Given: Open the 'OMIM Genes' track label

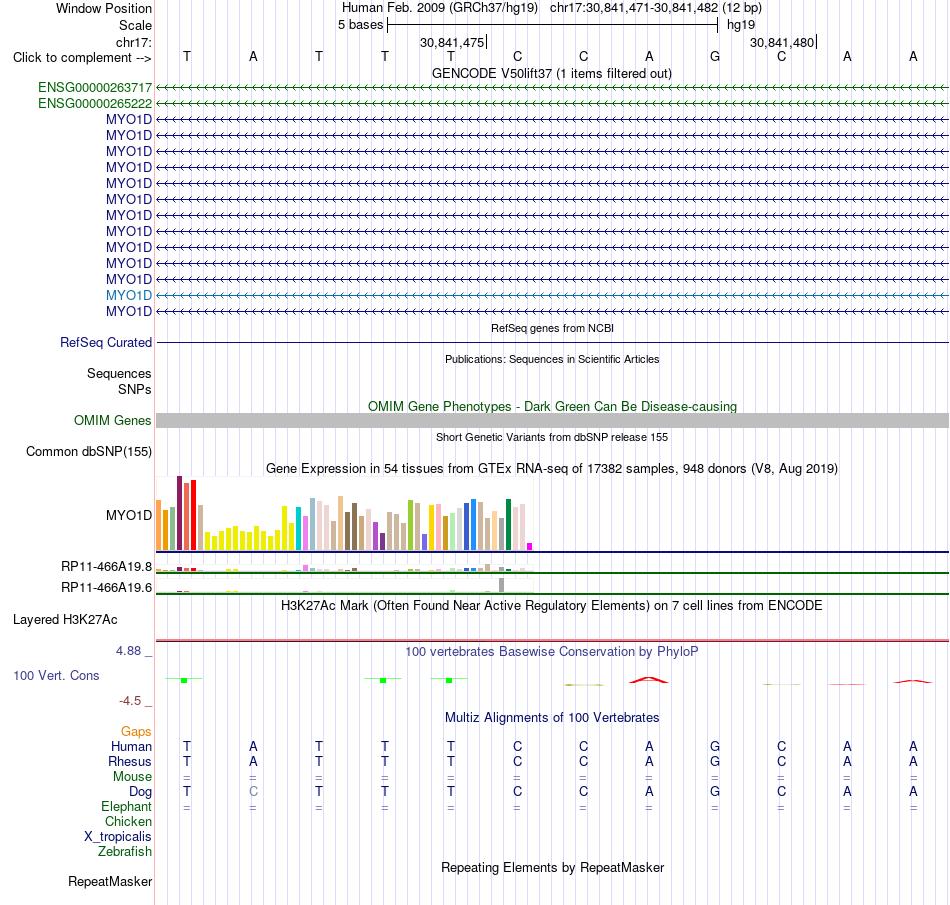Looking at the screenshot, I should tap(112, 420).
